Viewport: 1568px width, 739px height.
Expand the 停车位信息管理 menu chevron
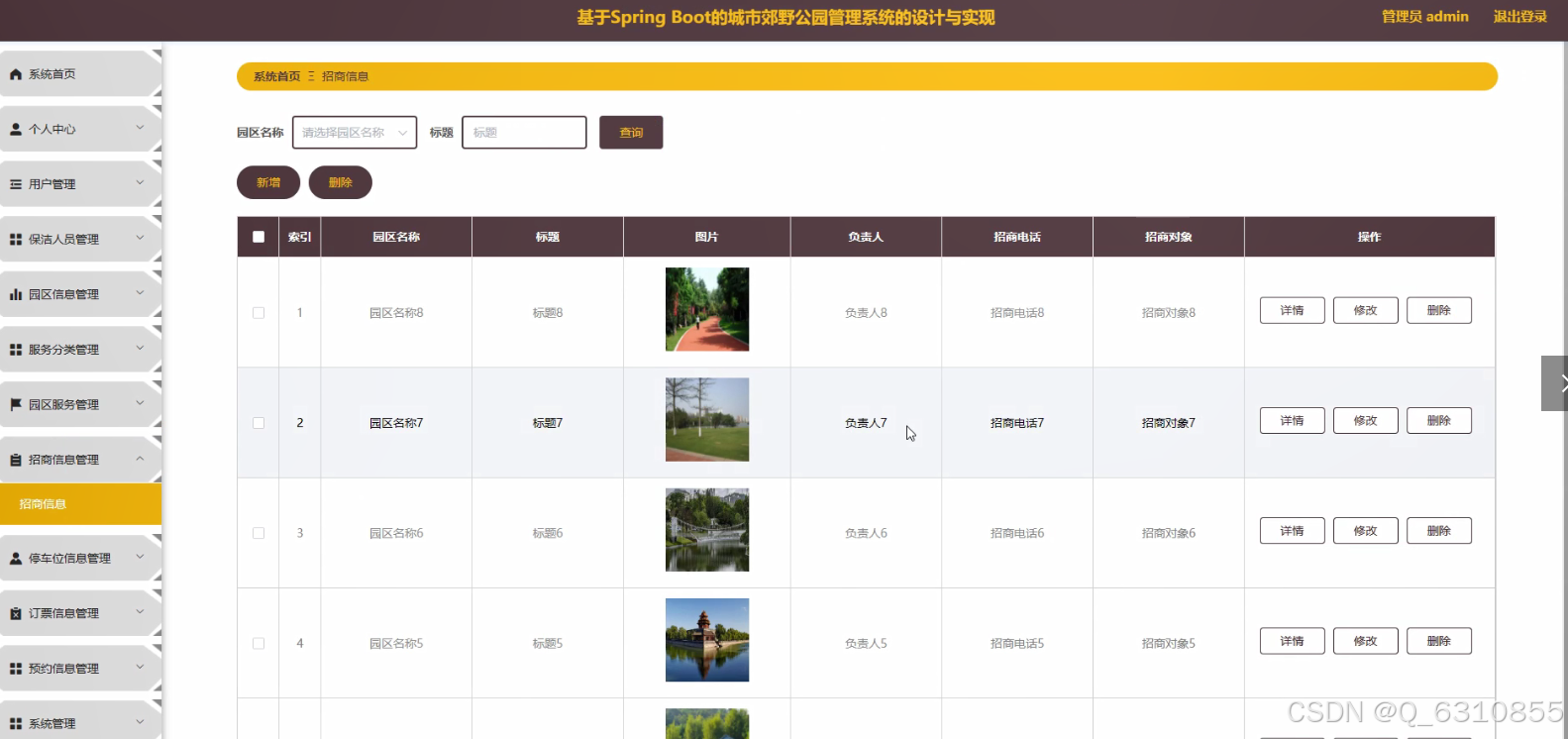140,557
